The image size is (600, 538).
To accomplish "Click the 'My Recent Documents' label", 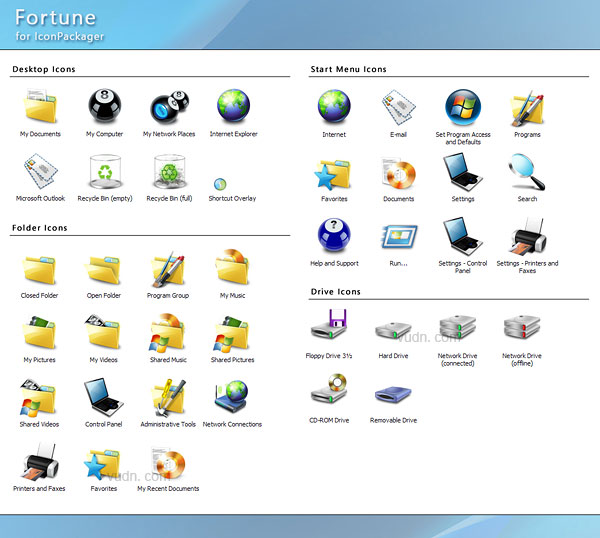I will pos(168,489).
